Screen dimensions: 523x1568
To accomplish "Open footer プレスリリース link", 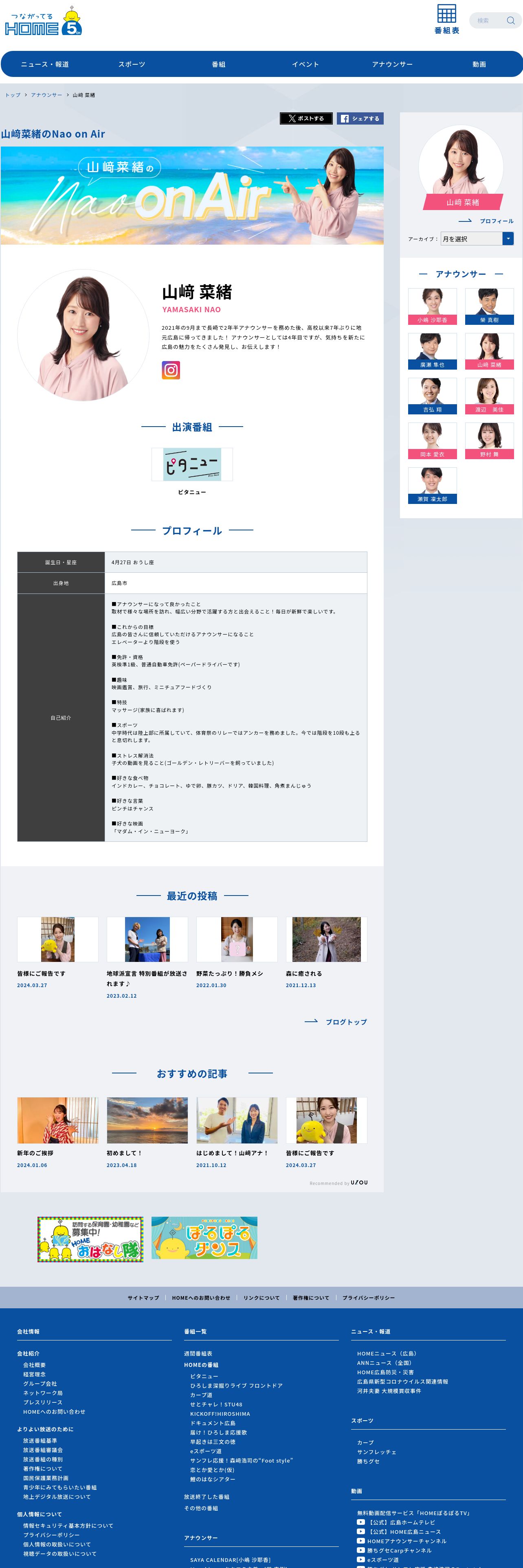I will [43, 1402].
